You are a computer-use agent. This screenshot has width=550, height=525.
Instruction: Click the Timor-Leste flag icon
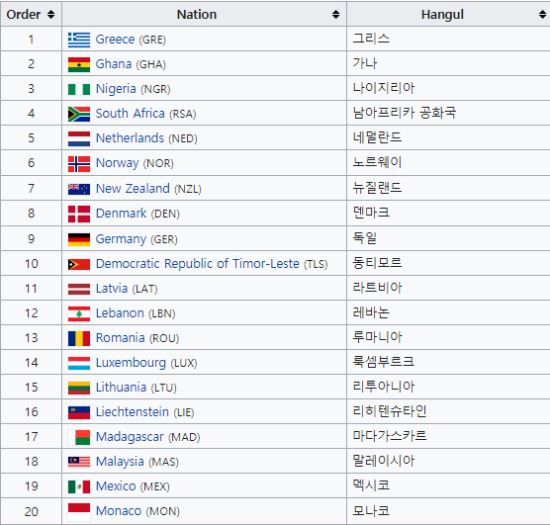[79, 264]
